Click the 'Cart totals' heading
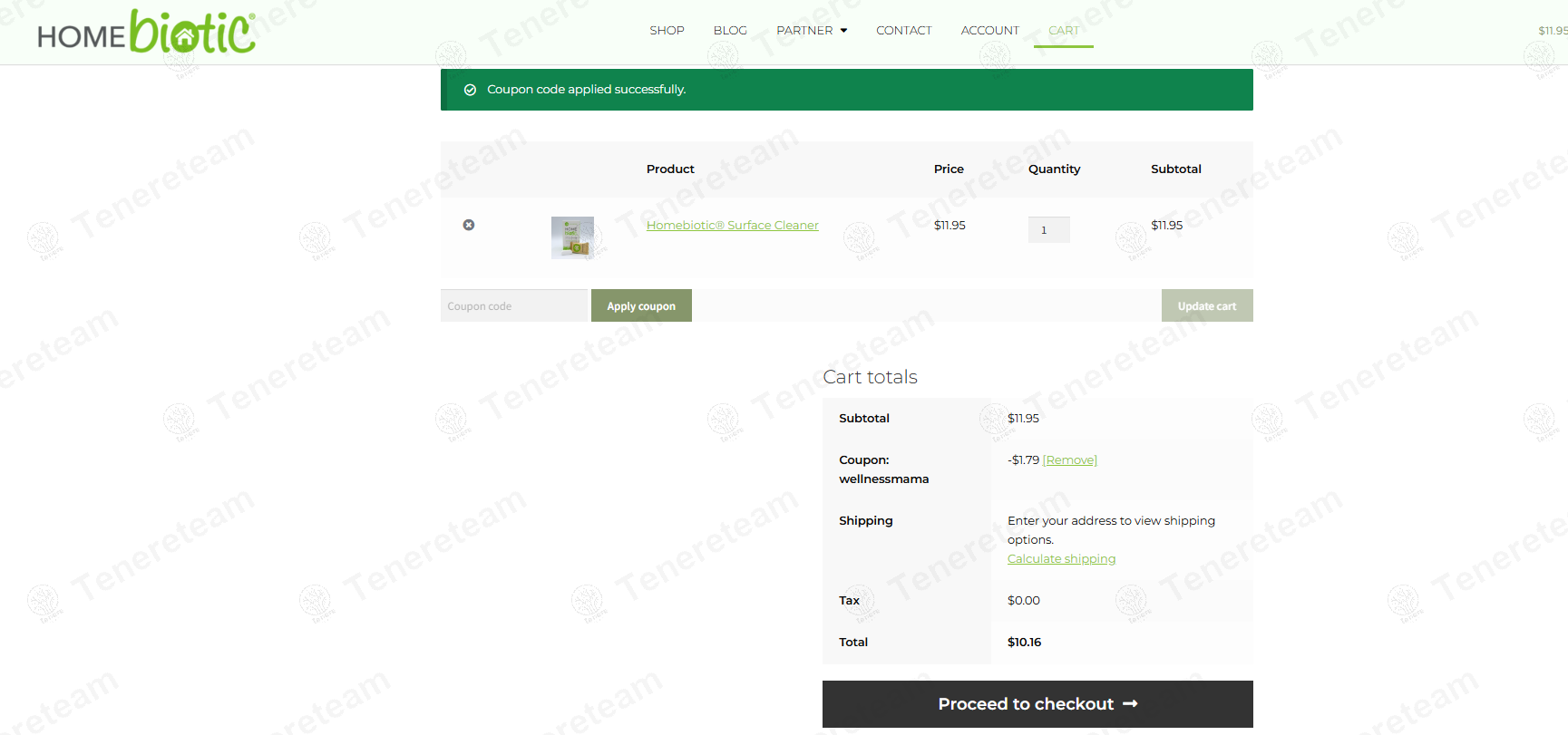The width and height of the screenshot is (1568, 735). point(870,377)
